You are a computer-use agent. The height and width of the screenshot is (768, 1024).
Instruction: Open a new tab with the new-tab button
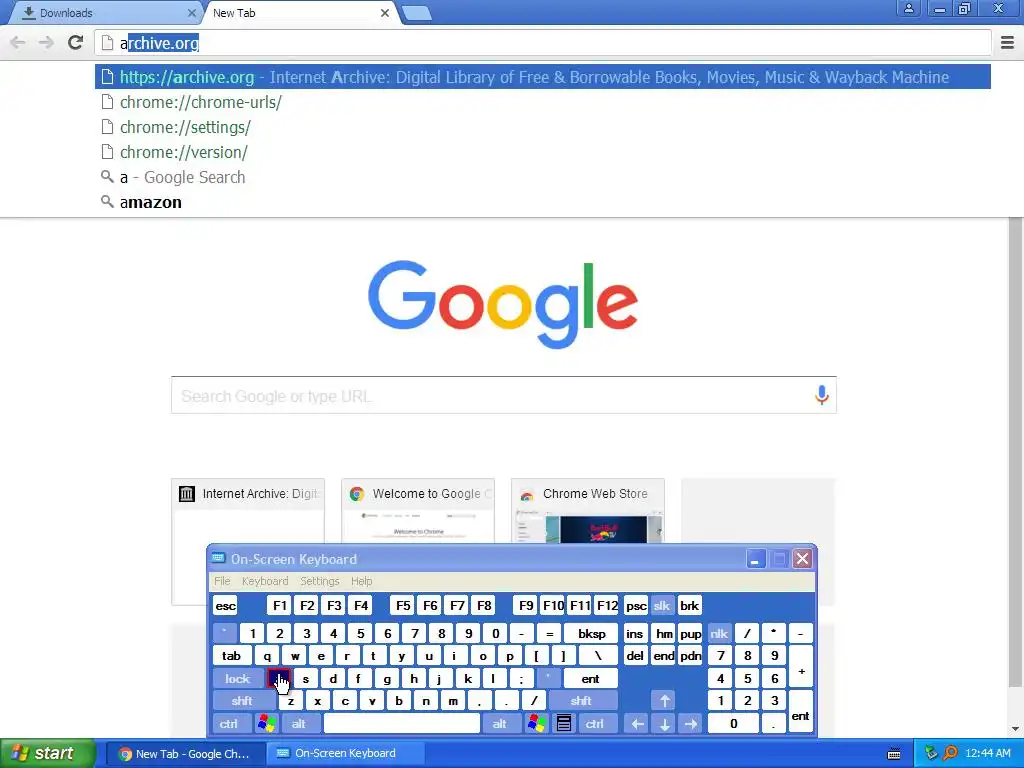click(416, 13)
